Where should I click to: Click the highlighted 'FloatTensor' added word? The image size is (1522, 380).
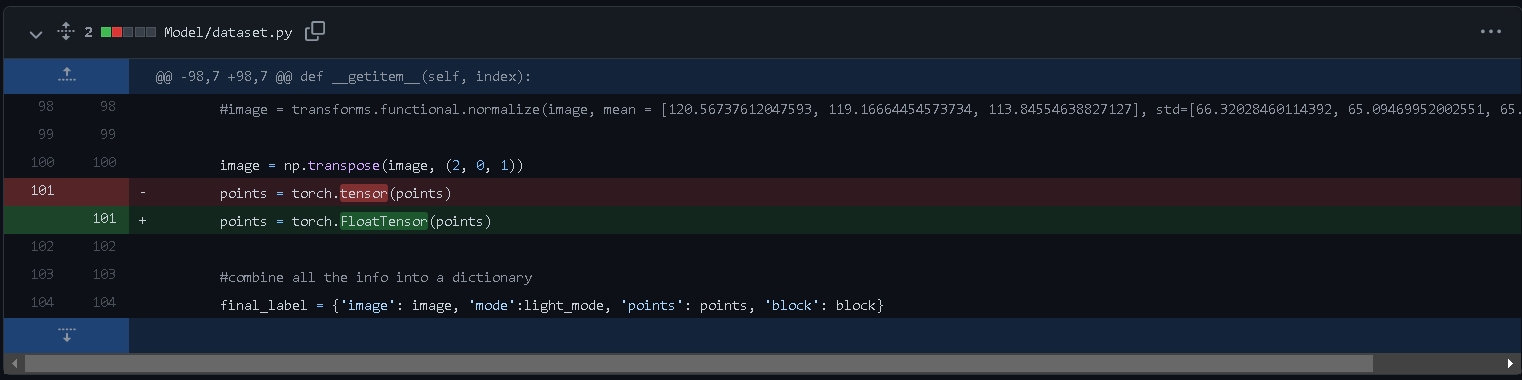click(x=384, y=221)
